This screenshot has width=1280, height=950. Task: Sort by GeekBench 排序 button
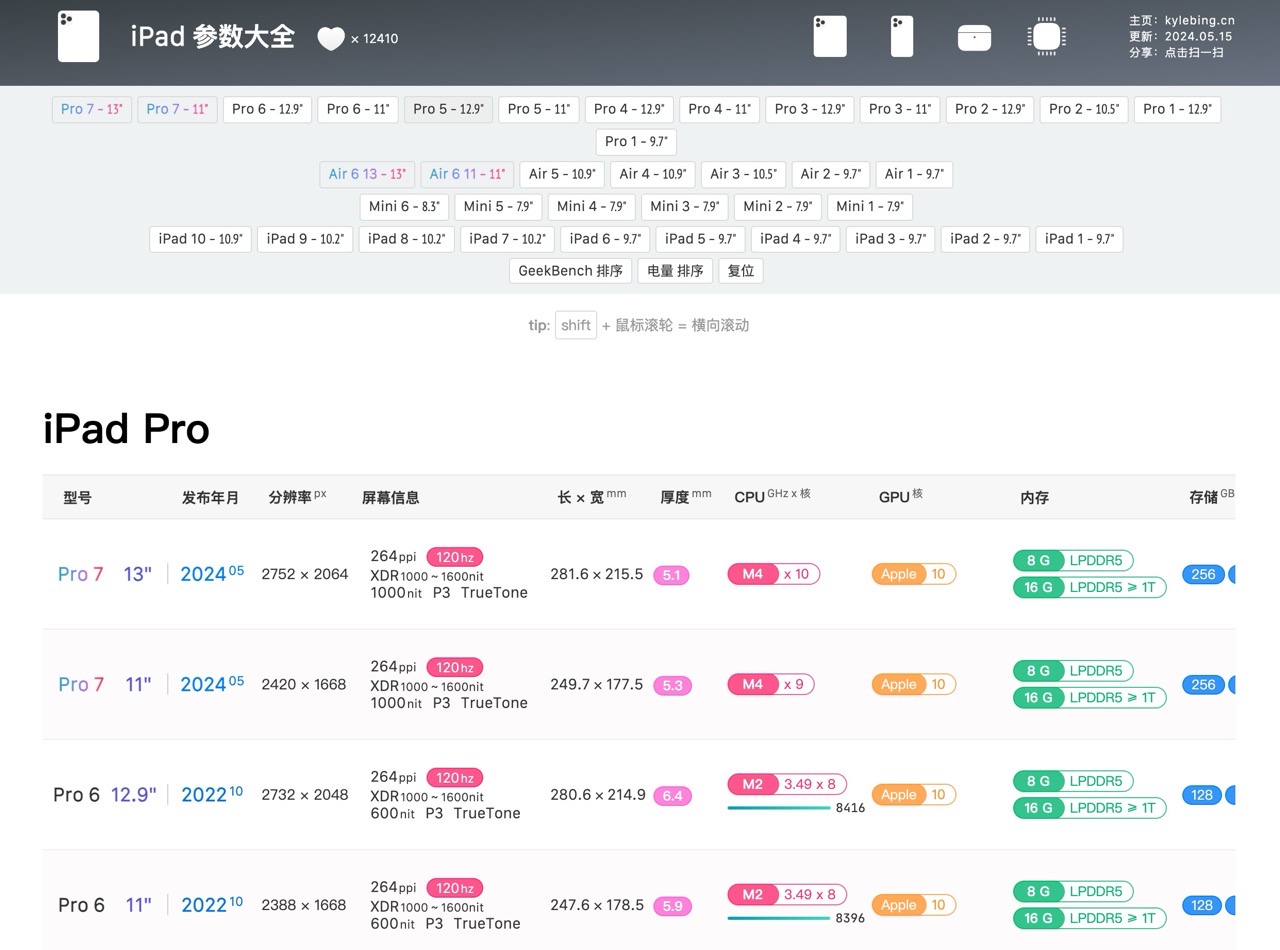(570, 271)
